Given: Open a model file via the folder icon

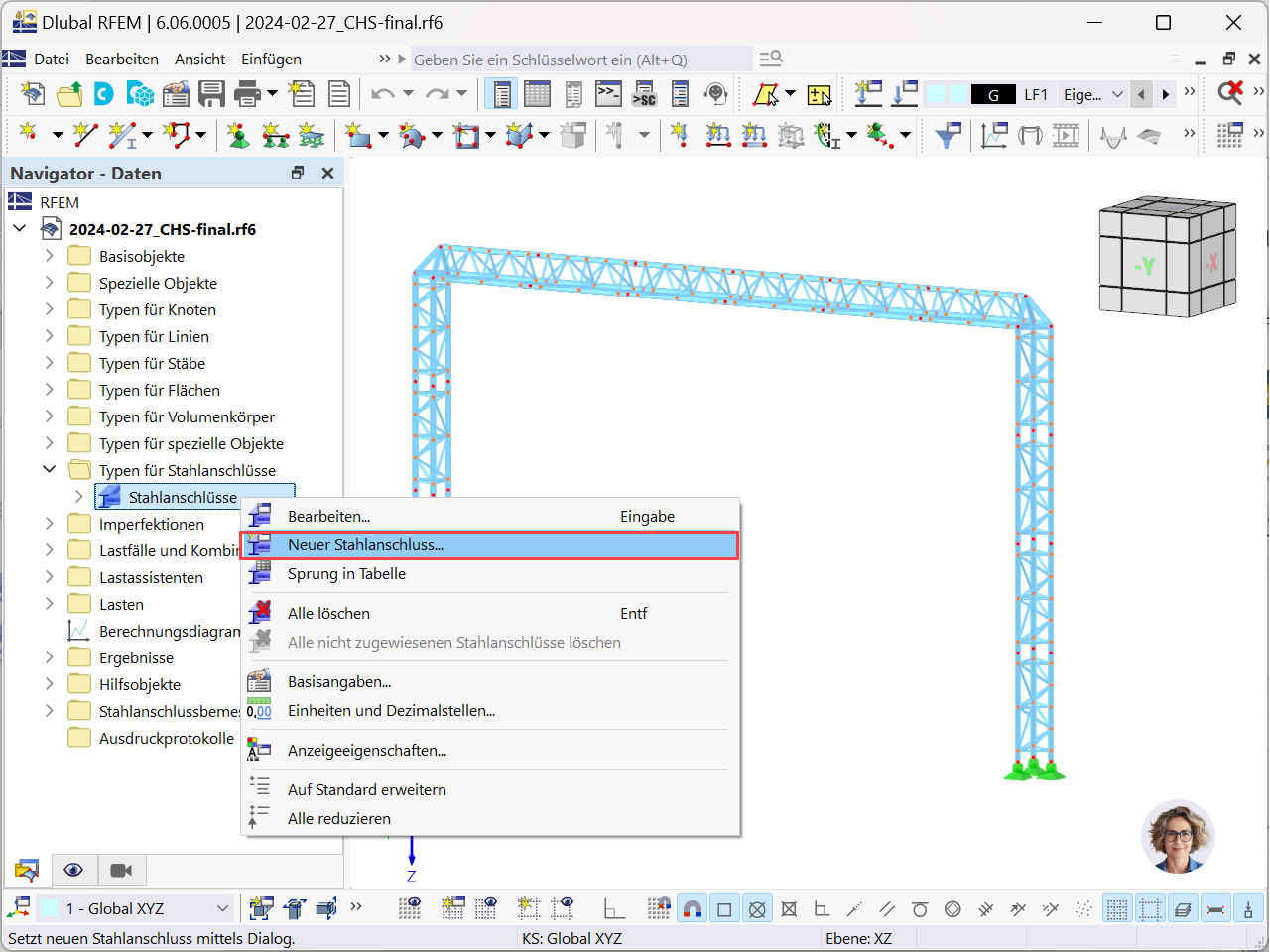Looking at the screenshot, I should coord(70,94).
